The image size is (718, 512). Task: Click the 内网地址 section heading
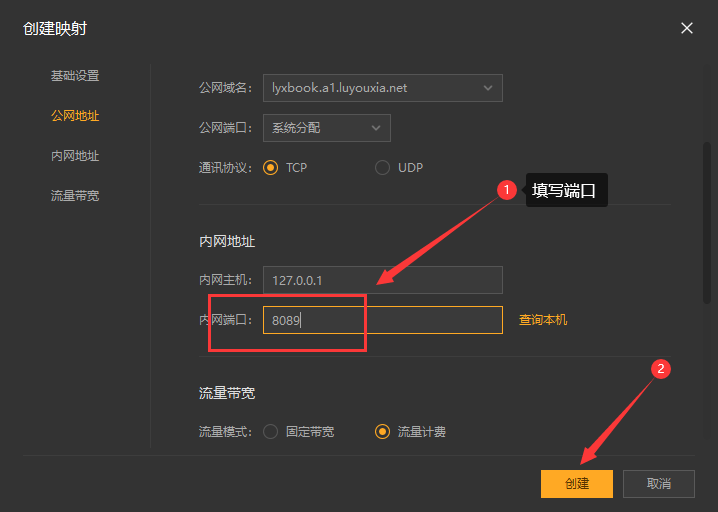click(x=227, y=241)
